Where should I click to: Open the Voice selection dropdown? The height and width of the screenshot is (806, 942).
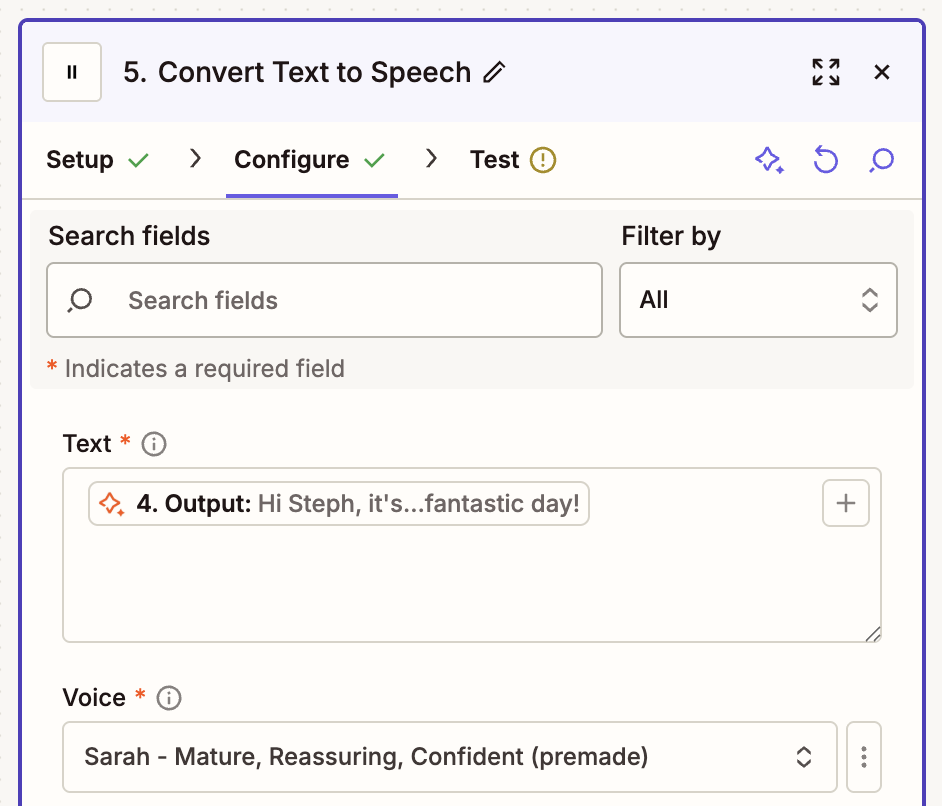click(803, 757)
